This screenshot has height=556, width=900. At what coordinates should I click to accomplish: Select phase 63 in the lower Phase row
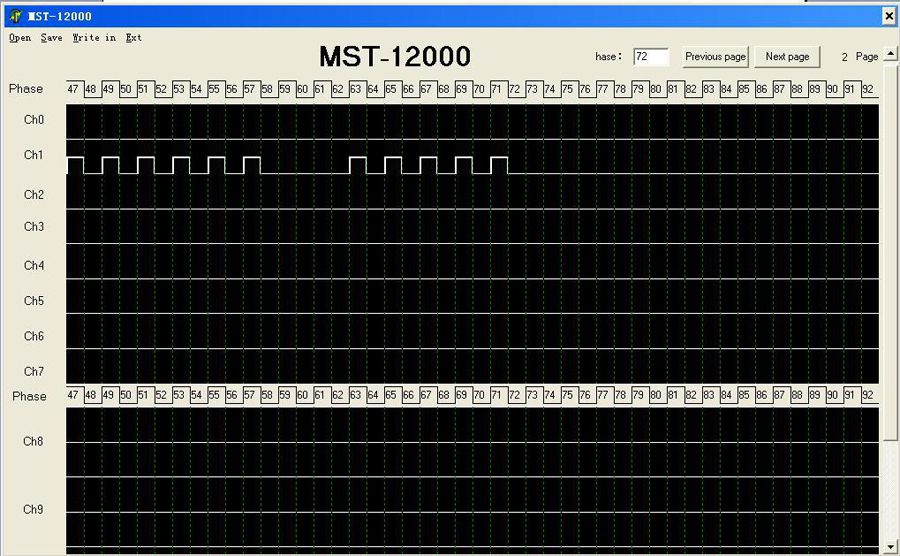point(355,395)
